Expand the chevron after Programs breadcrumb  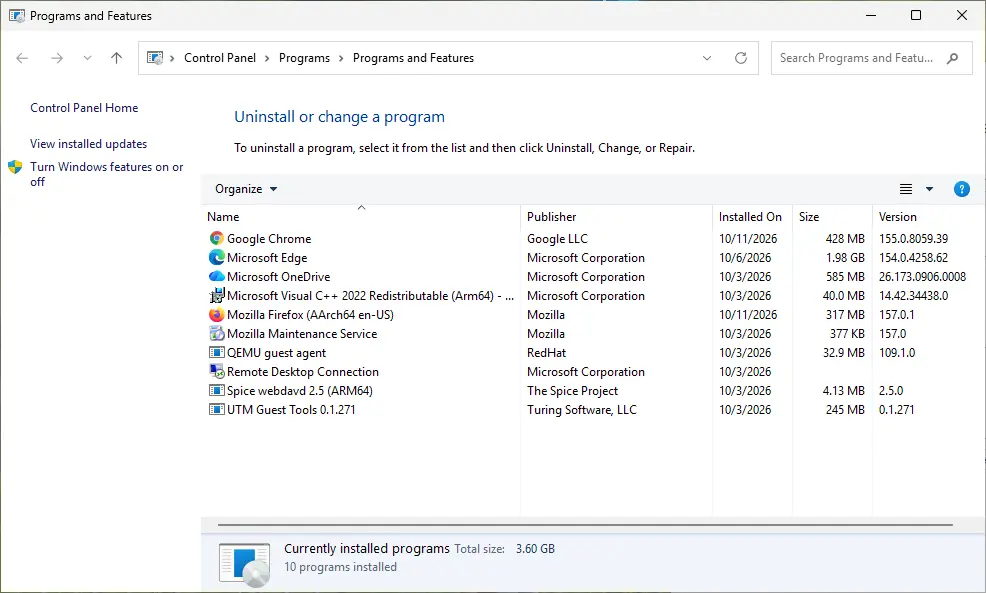(x=341, y=58)
